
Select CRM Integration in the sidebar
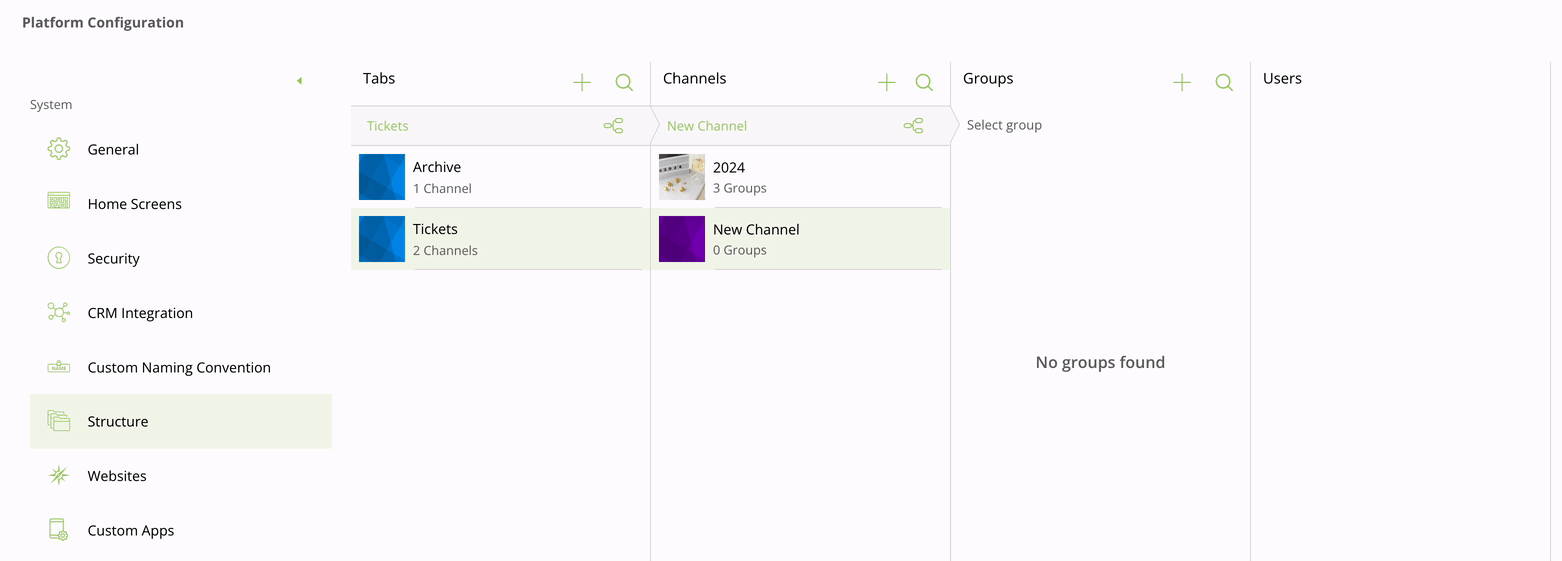[140, 313]
